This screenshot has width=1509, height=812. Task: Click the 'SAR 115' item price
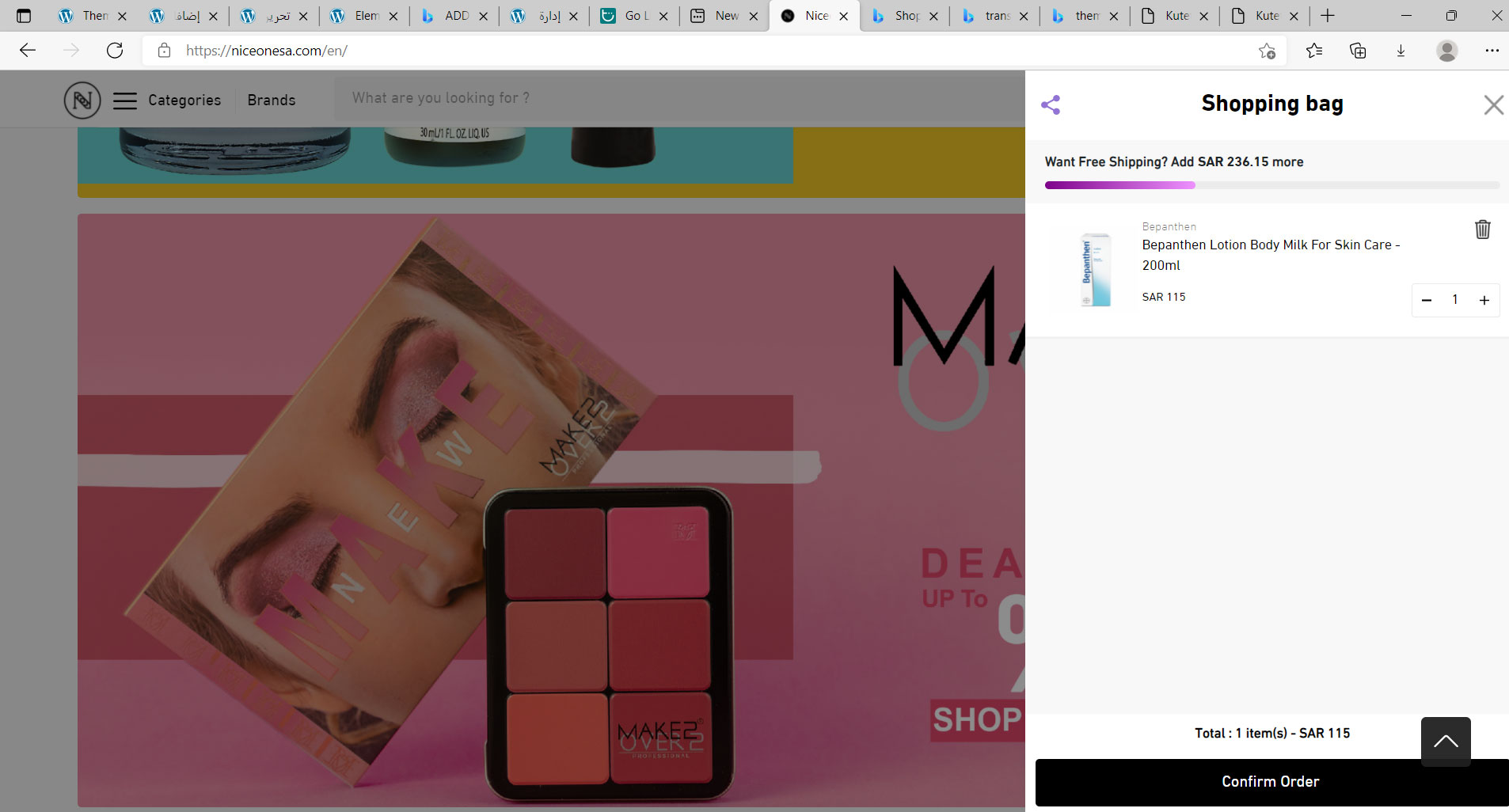(1164, 297)
